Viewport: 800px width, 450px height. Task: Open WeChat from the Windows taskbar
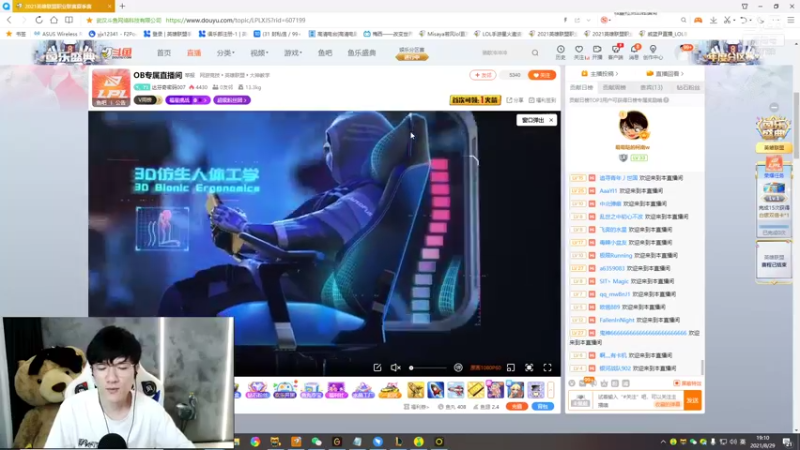pyautogui.click(x=316, y=442)
